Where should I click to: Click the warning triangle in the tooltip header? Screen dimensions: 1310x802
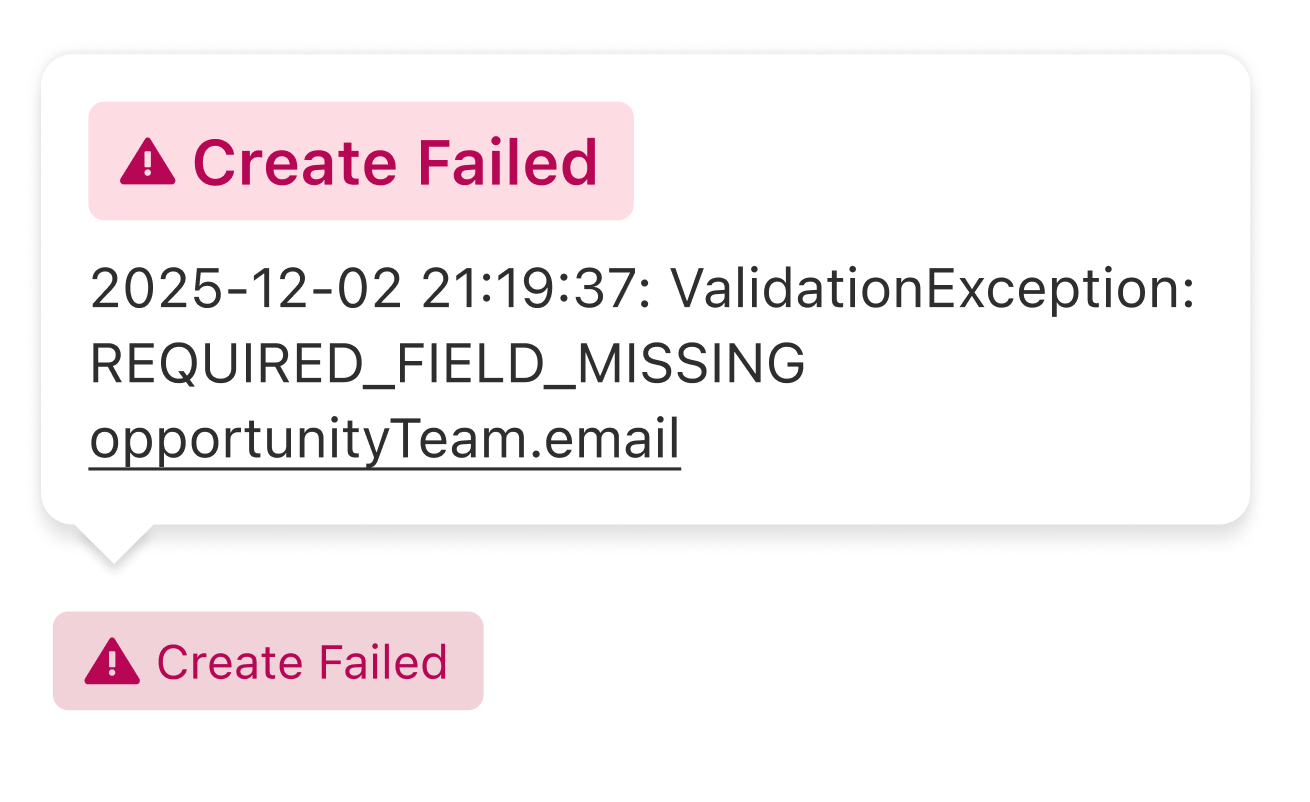(x=147, y=162)
